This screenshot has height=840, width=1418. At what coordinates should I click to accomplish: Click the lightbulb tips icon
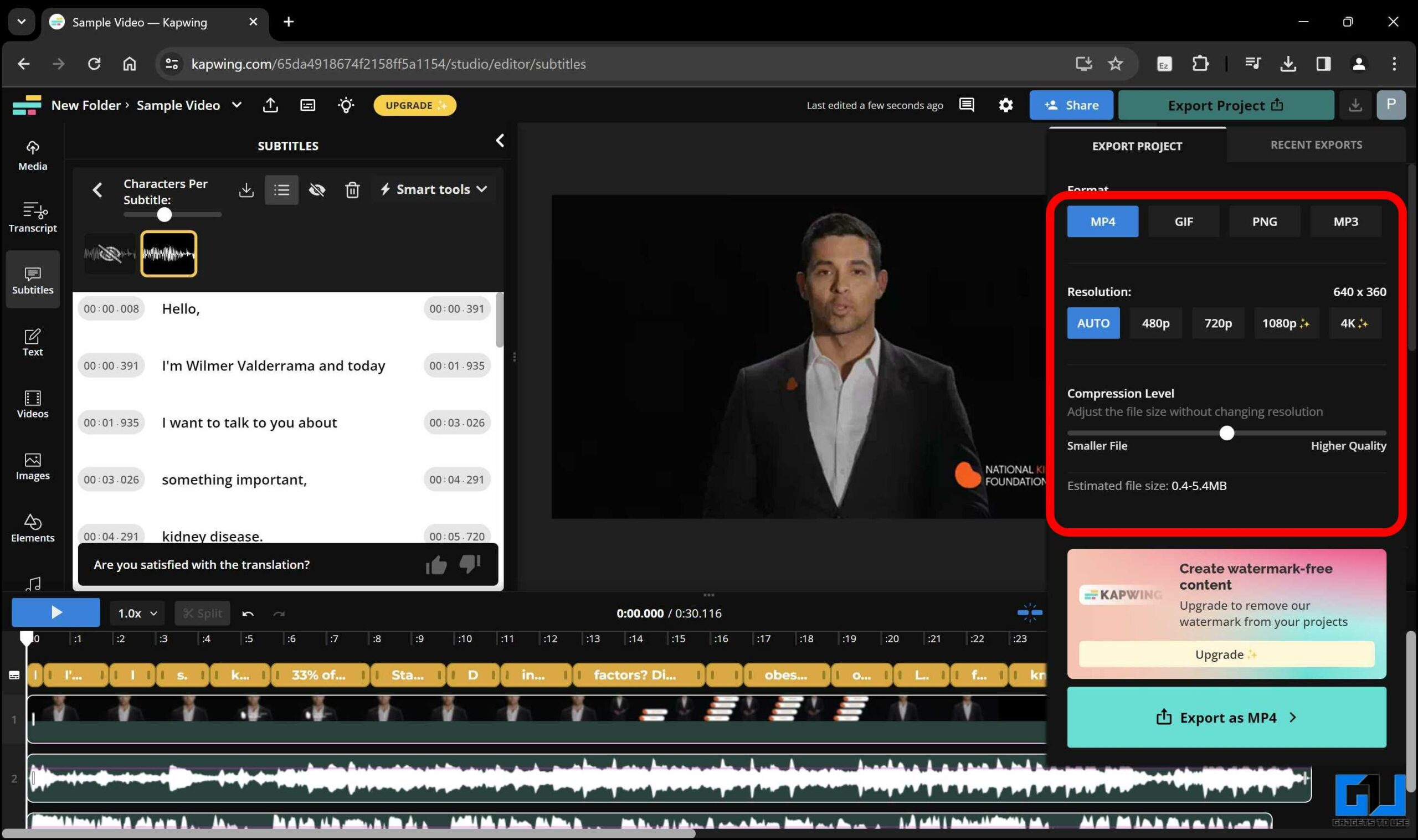tap(346, 105)
